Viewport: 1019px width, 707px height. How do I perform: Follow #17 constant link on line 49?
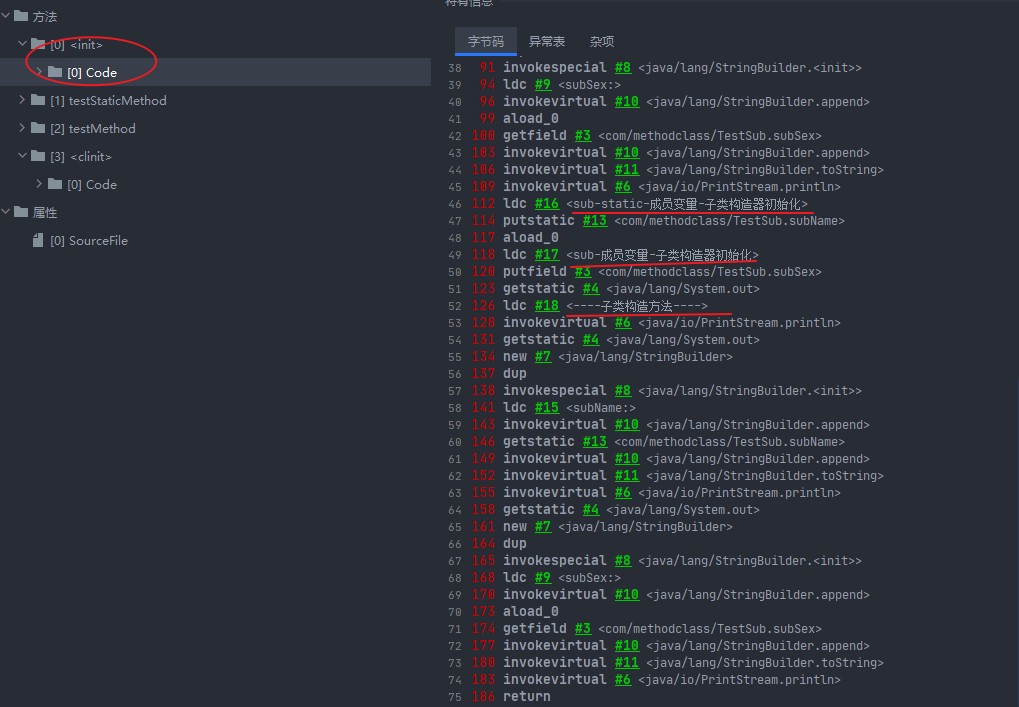tap(547, 255)
